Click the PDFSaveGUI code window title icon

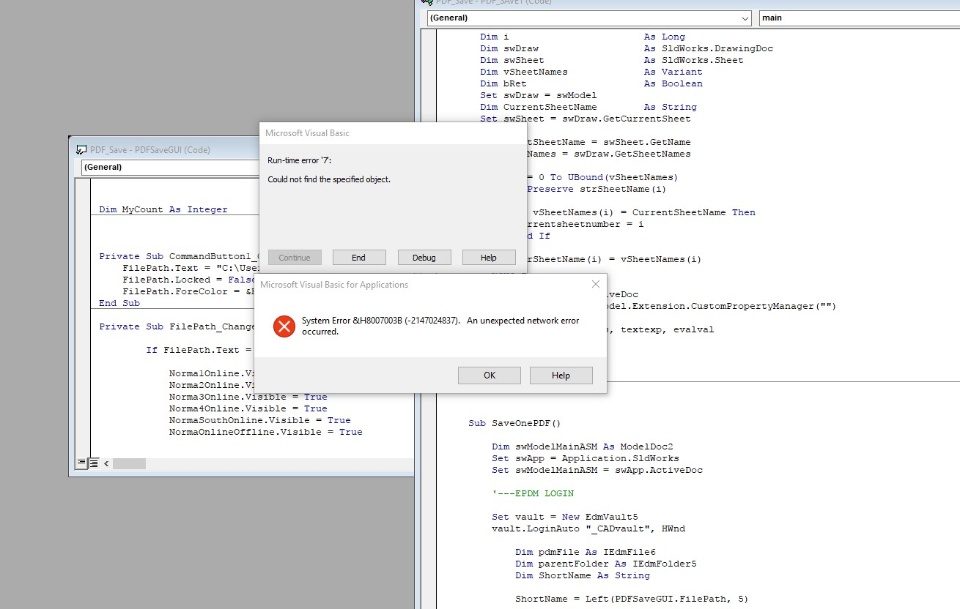[81, 149]
